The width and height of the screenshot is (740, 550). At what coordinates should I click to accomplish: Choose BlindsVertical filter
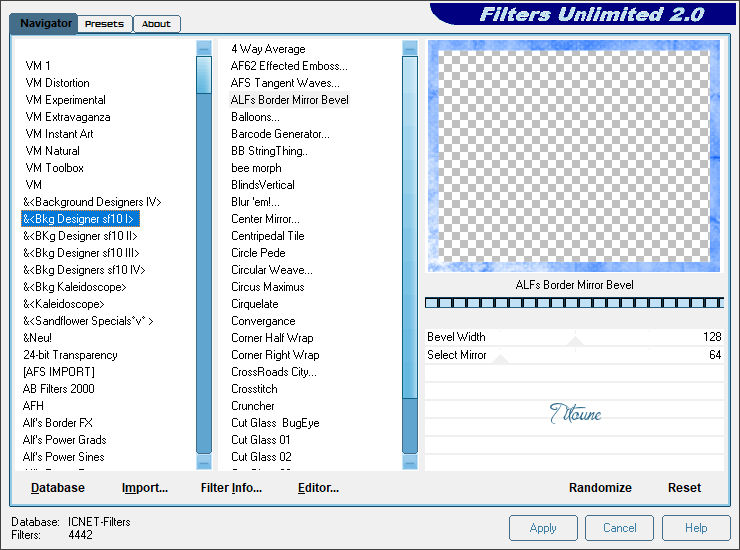[x=263, y=185]
